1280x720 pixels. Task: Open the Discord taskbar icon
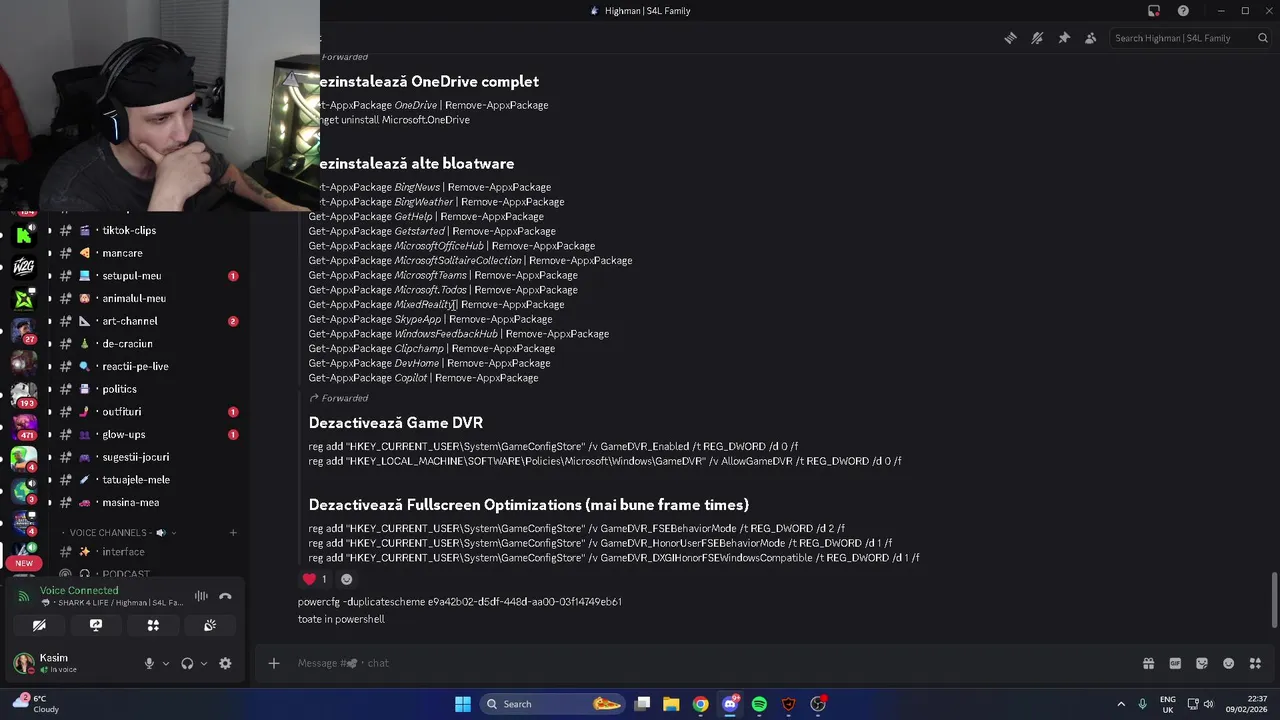pos(730,704)
